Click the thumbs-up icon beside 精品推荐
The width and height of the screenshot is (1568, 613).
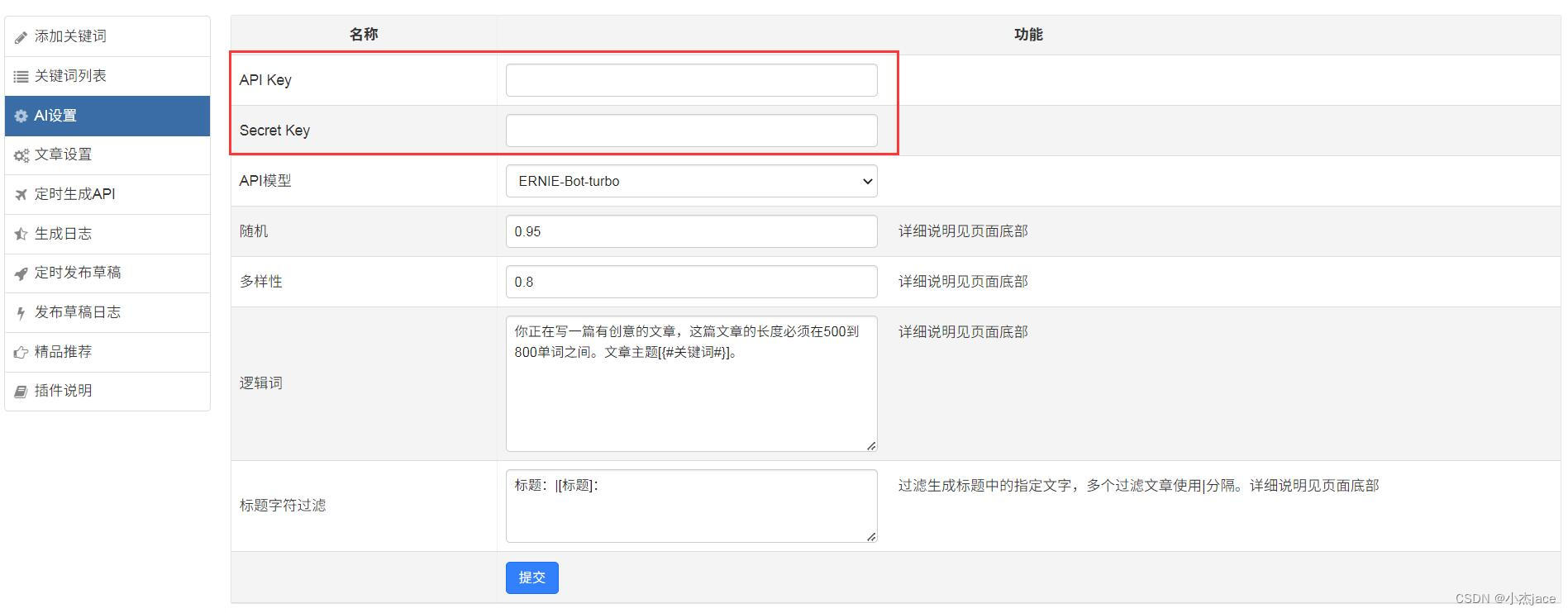click(21, 353)
